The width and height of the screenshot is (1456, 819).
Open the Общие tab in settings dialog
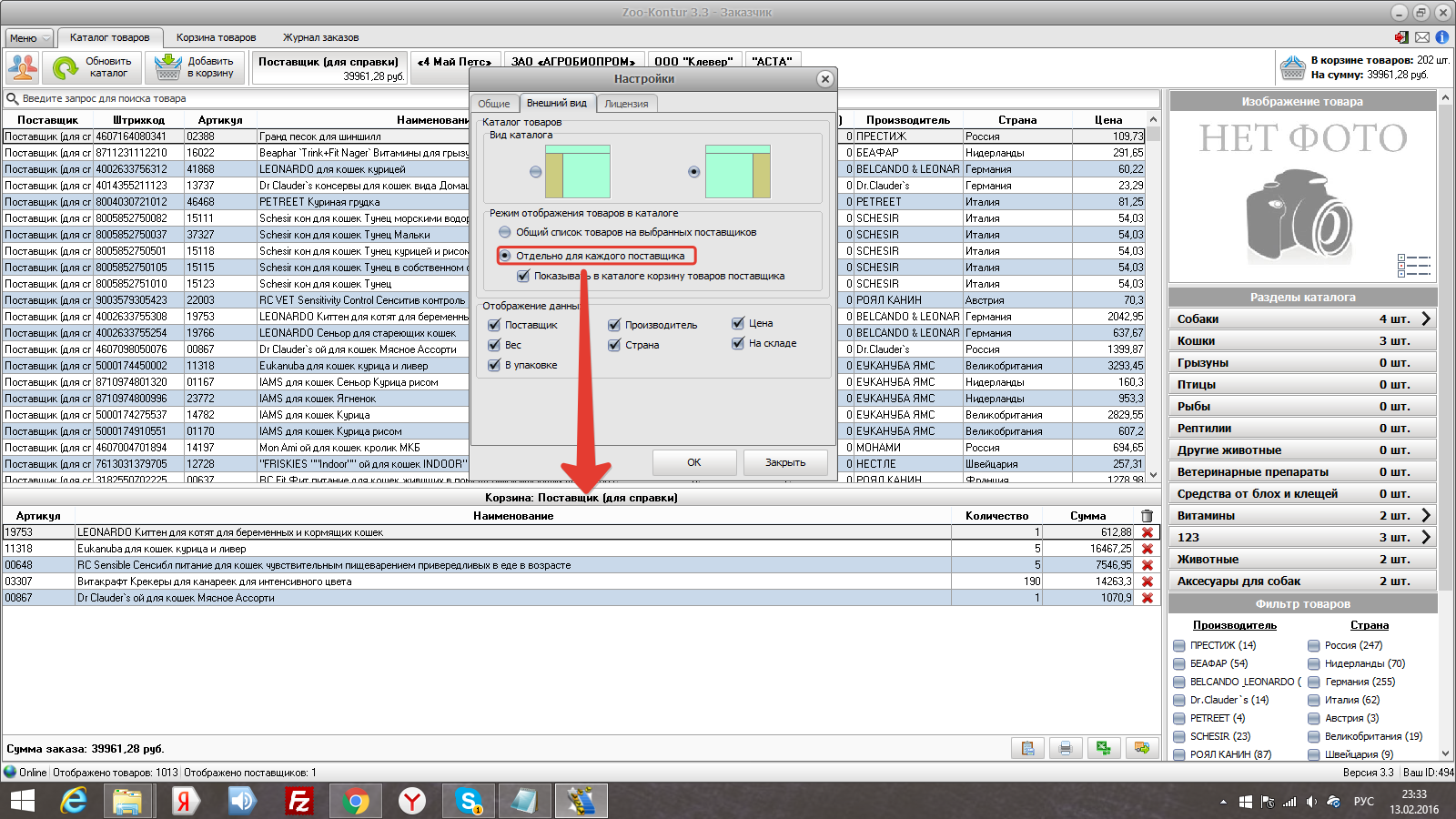click(494, 104)
